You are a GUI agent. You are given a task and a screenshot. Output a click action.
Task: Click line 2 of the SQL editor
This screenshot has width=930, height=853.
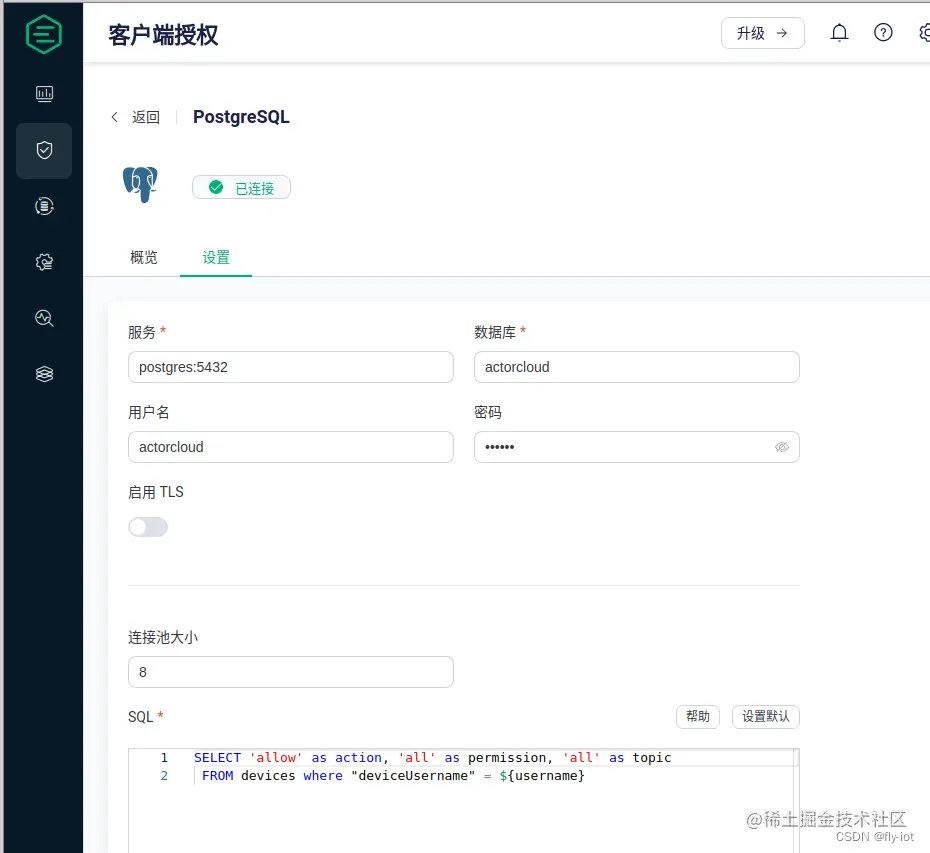coord(400,775)
